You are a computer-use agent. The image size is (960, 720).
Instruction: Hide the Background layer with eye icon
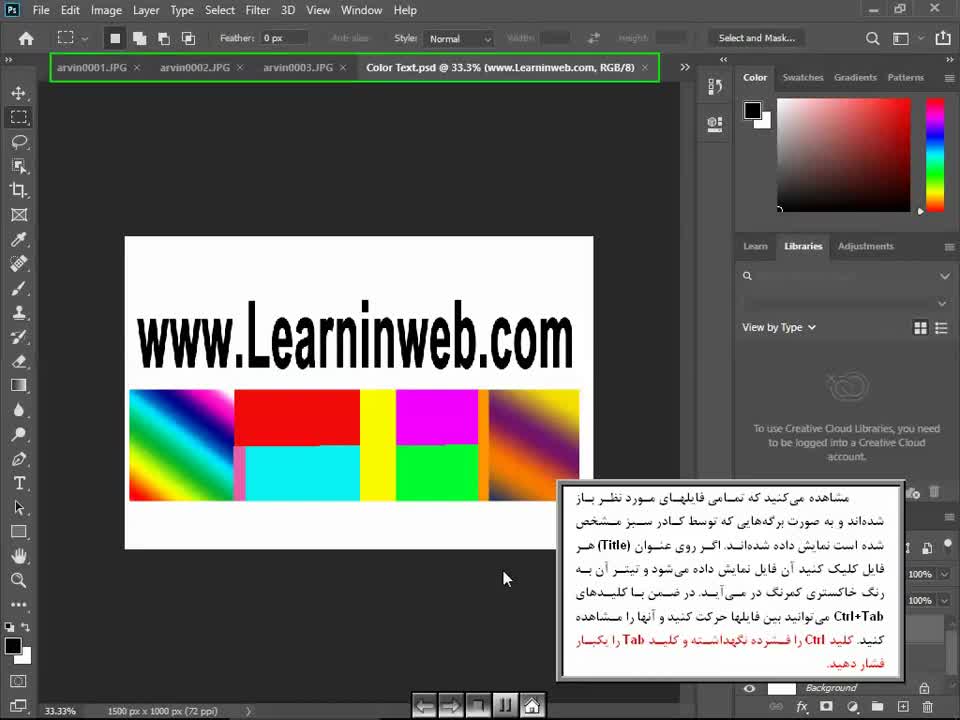pyautogui.click(x=749, y=688)
